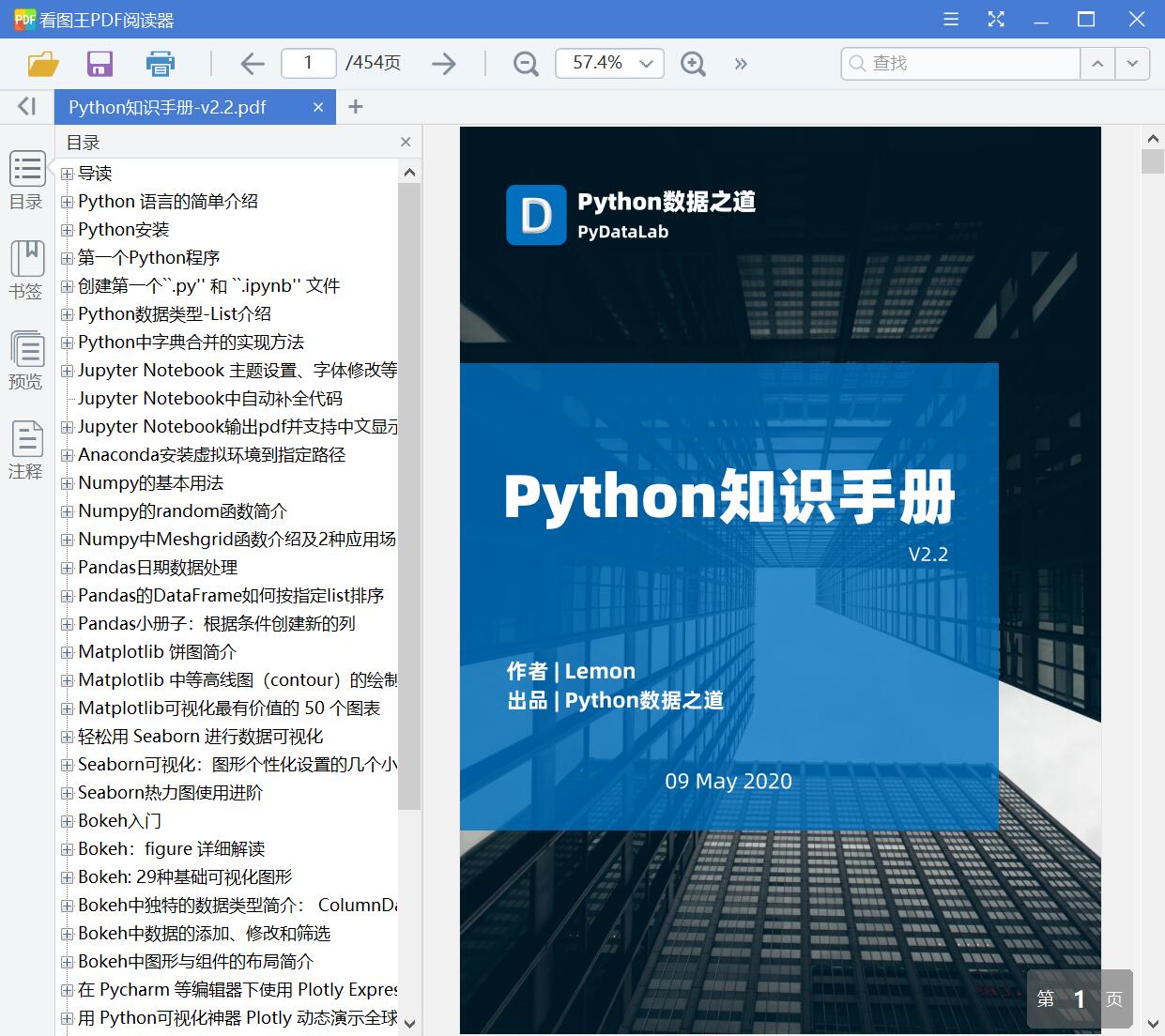Zoom out with the magnifier icon
1165x1036 pixels.
pyautogui.click(x=525, y=63)
